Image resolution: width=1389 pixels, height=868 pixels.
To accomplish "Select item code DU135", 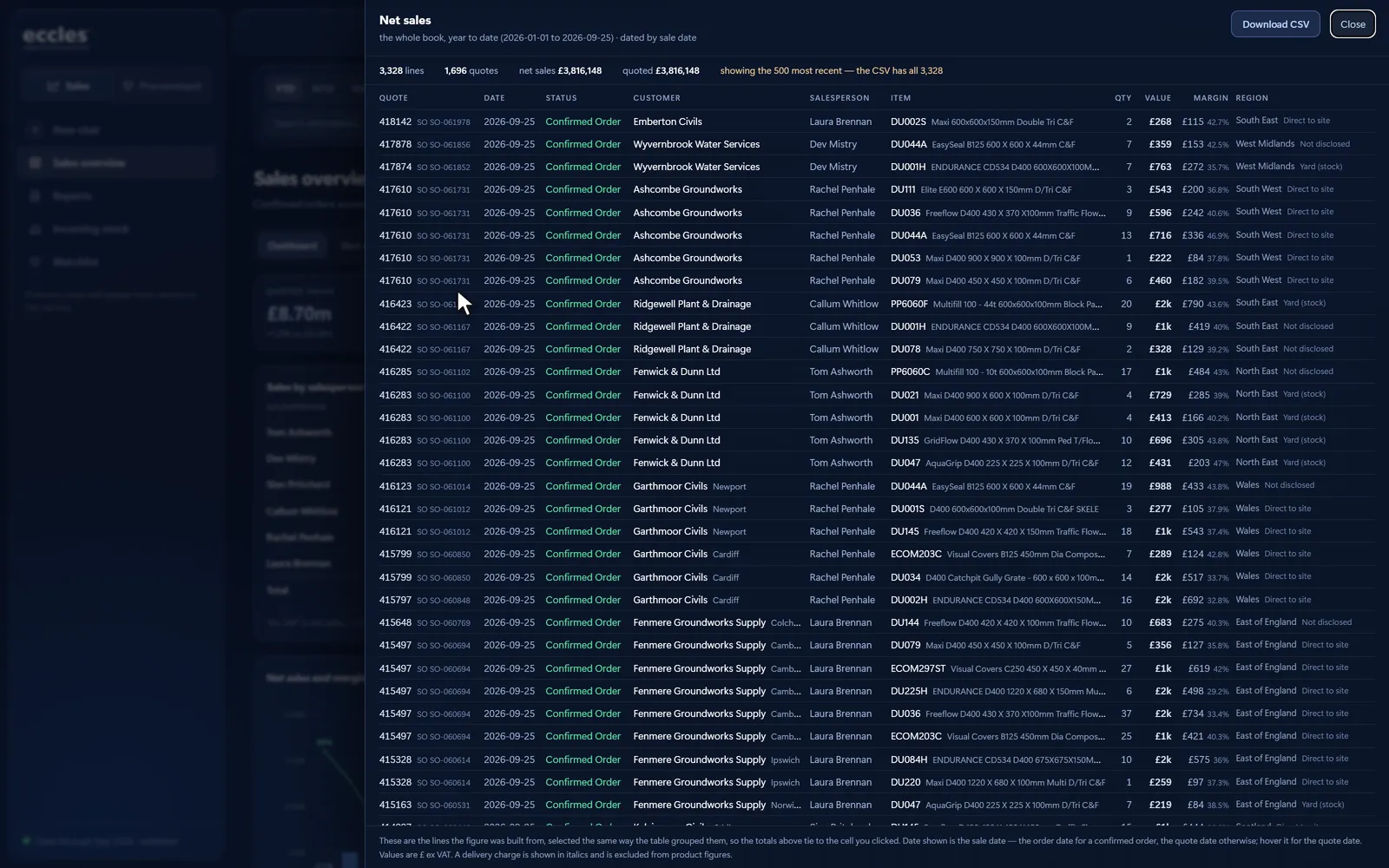I will (905, 440).
